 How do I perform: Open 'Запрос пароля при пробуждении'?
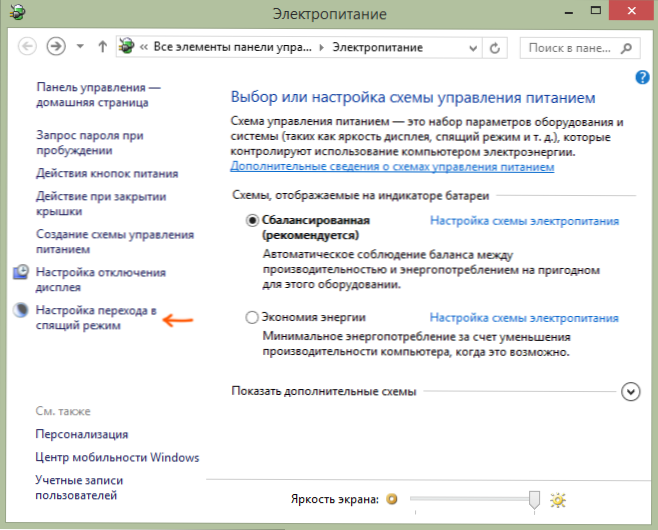[x=90, y=143]
